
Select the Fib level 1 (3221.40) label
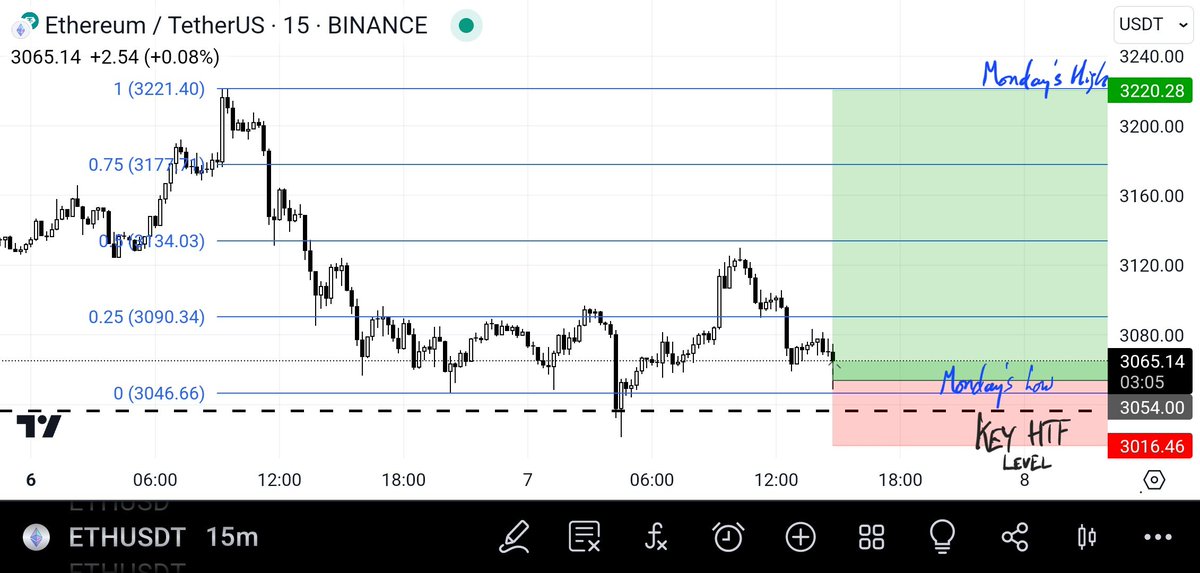pos(159,89)
